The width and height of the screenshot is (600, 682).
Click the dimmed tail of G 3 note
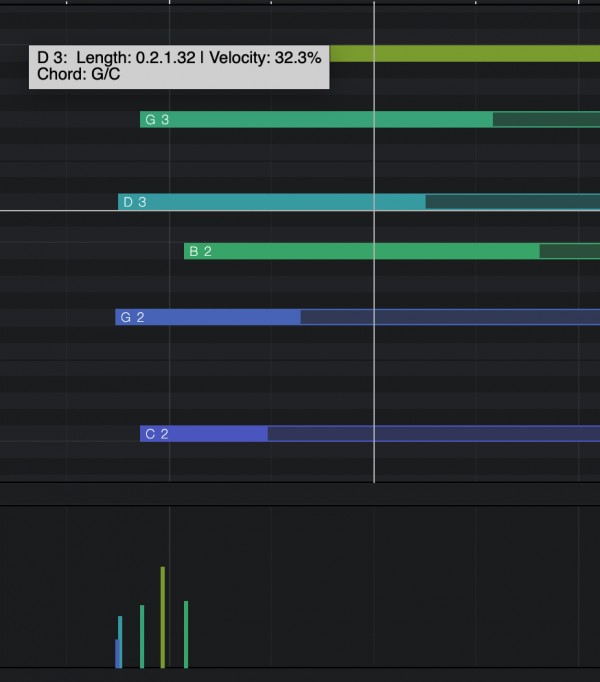point(545,120)
